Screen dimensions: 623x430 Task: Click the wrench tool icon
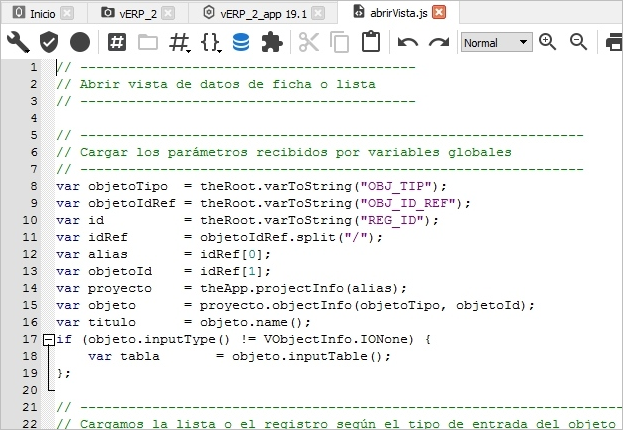click(x=18, y=42)
